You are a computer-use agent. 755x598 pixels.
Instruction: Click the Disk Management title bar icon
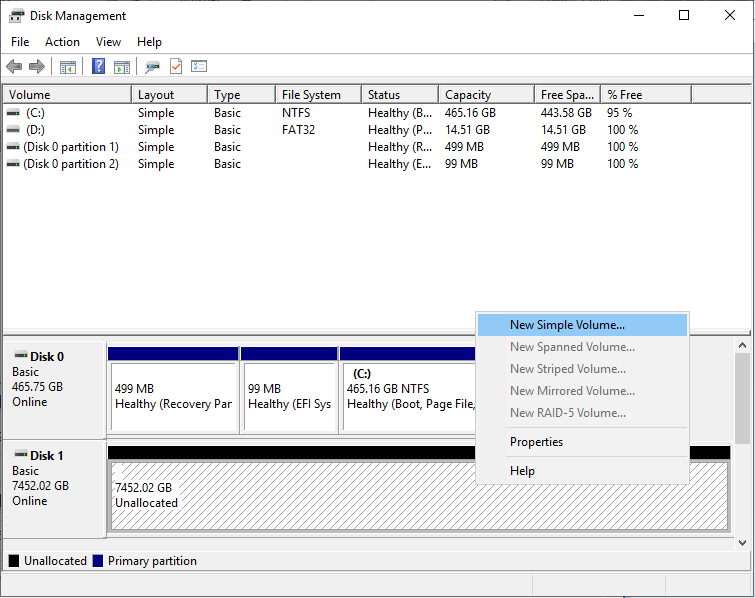[16, 16]
